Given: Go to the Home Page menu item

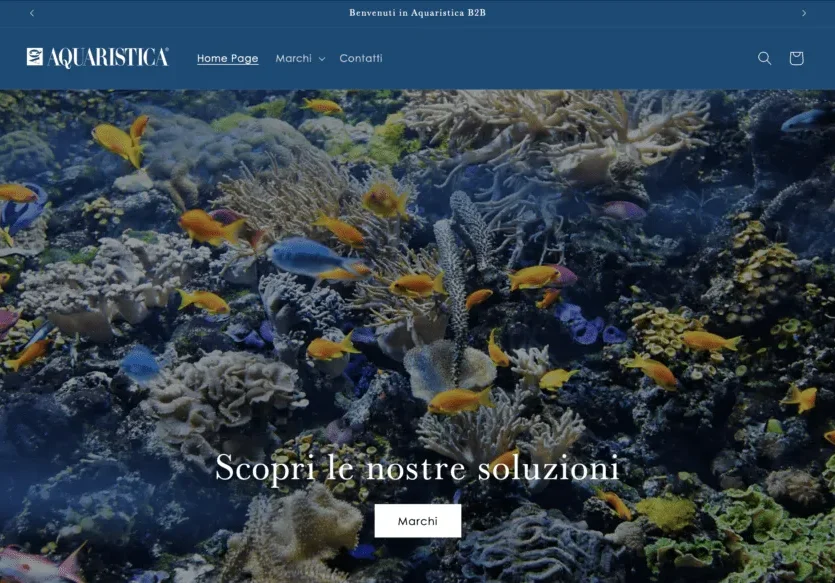Looking at the screenshot, I should click(227, 58).
